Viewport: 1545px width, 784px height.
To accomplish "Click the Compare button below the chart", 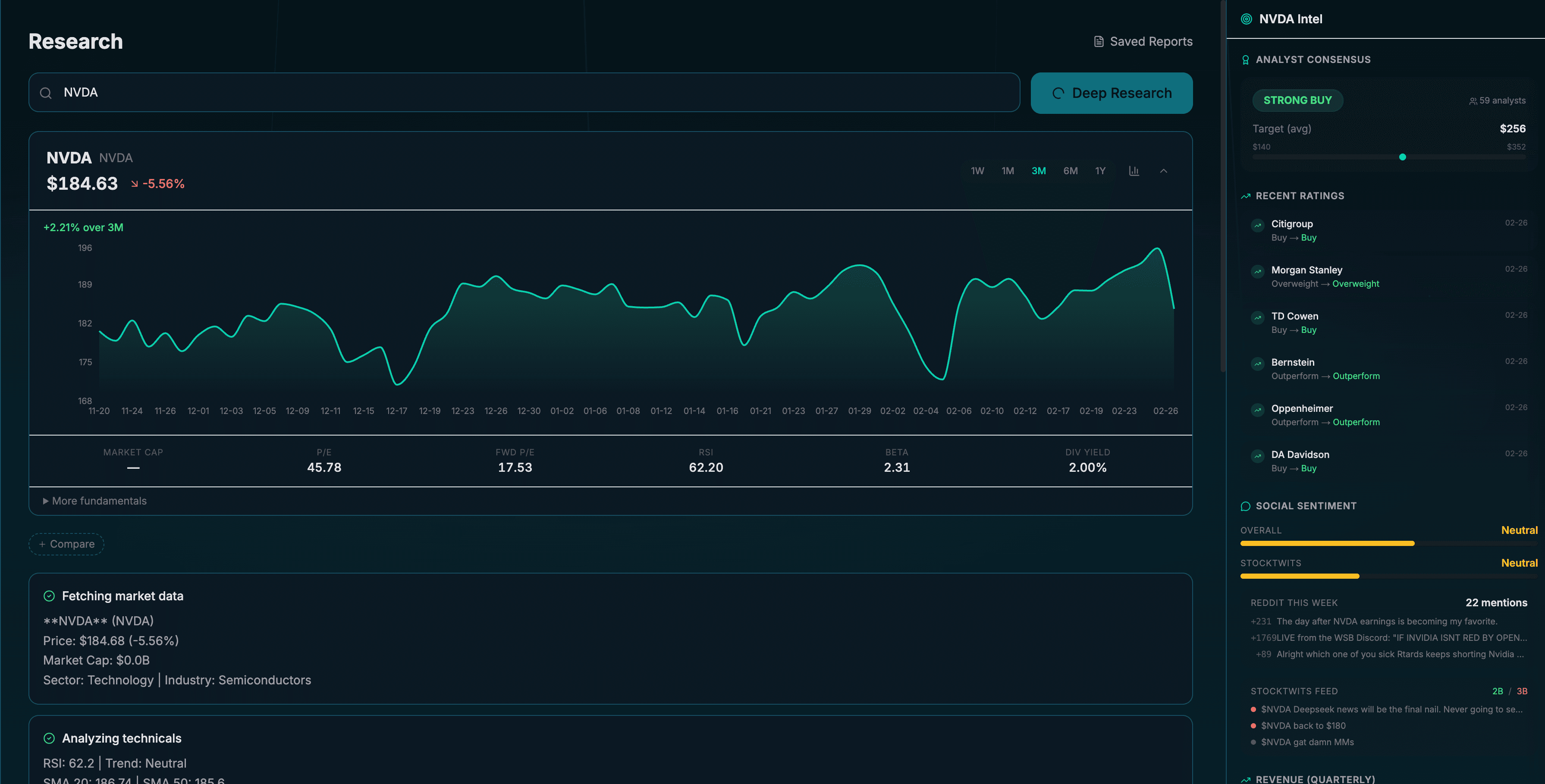I will pos(66,544).
